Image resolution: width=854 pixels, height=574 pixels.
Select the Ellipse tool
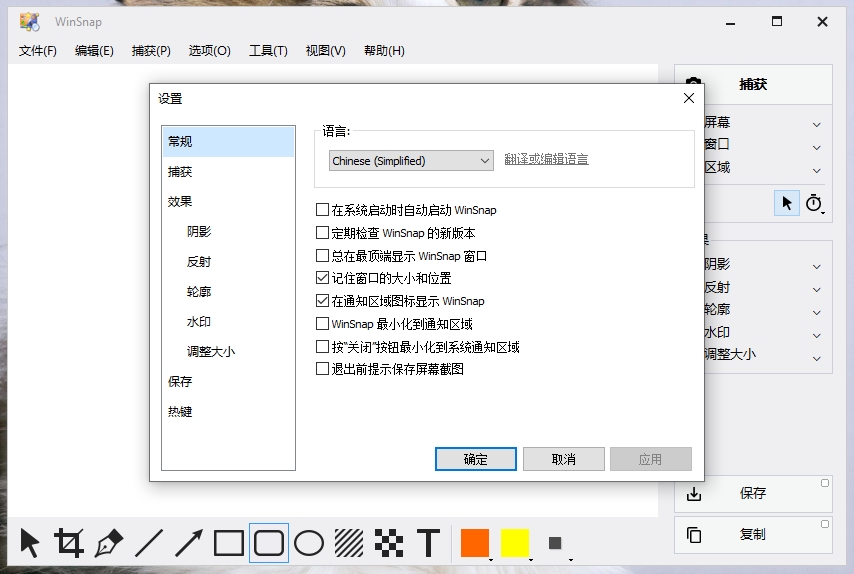pos(309,542)
